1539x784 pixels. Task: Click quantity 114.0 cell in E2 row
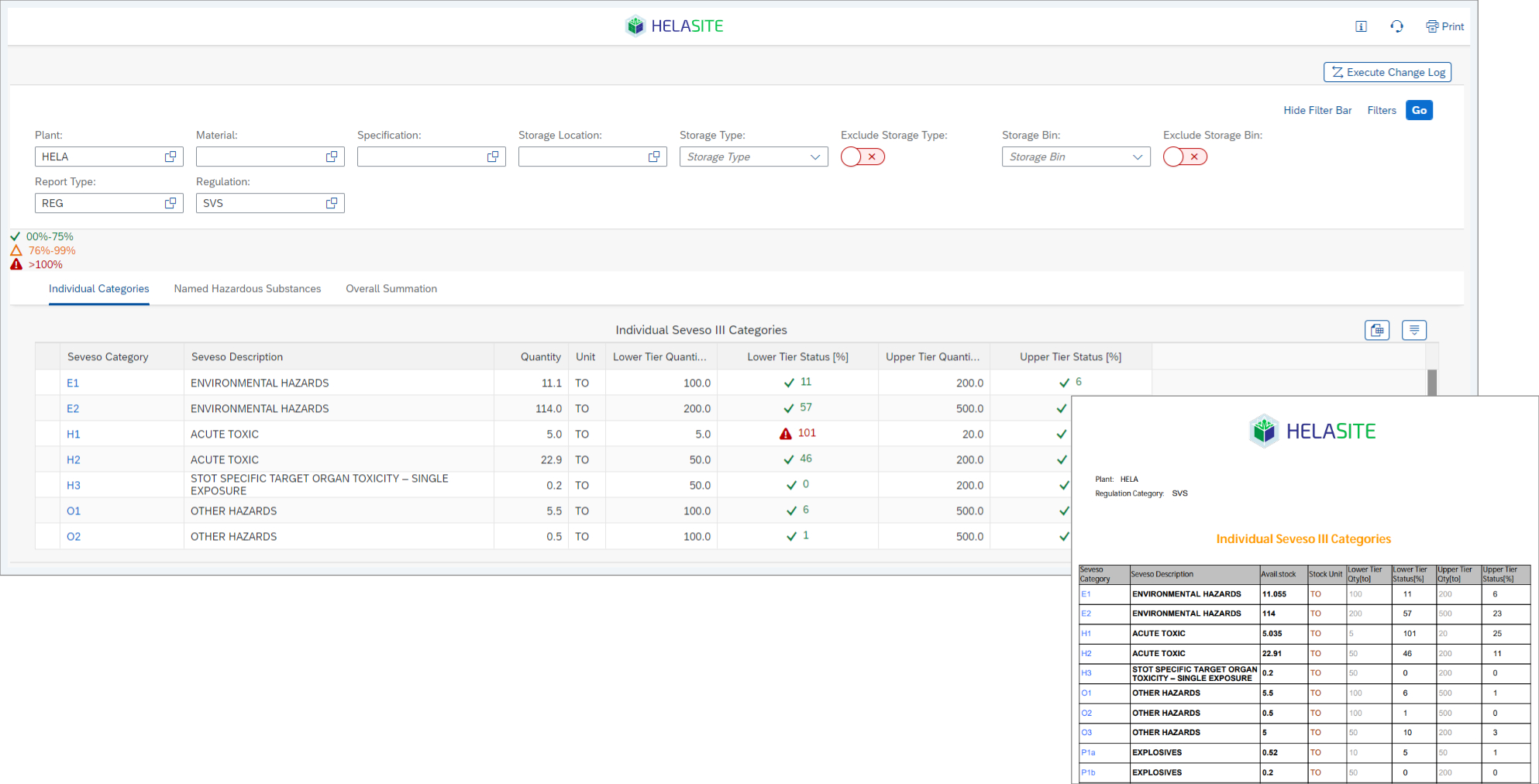point(532,408)
